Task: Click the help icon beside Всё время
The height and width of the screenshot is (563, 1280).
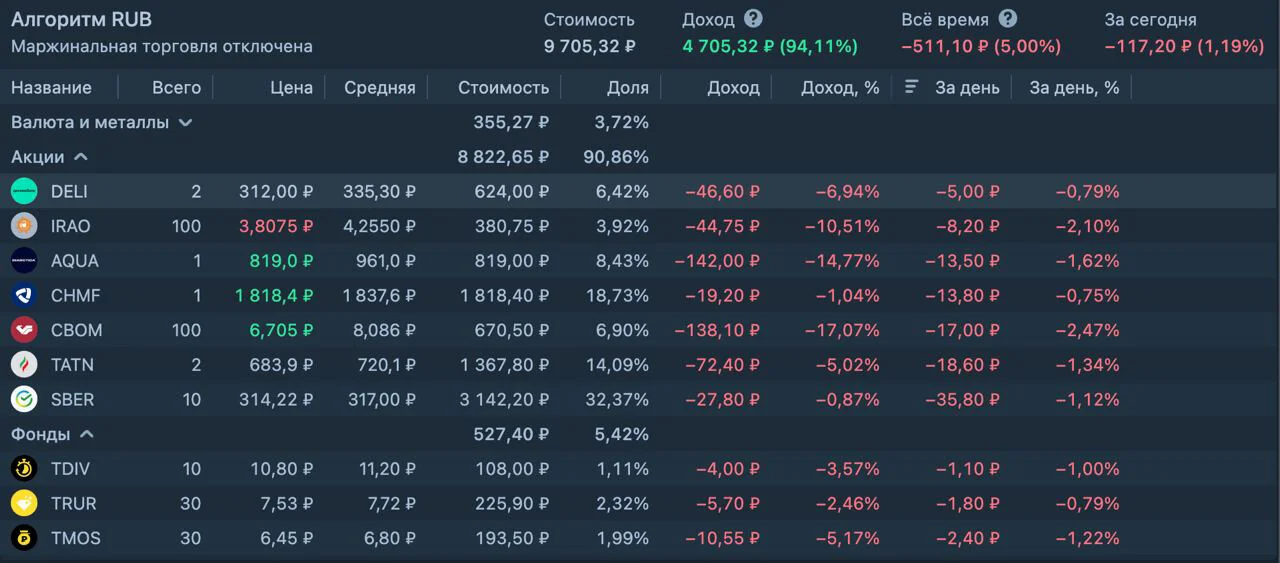Action: pyautogui.click(x=1008, y=19)
